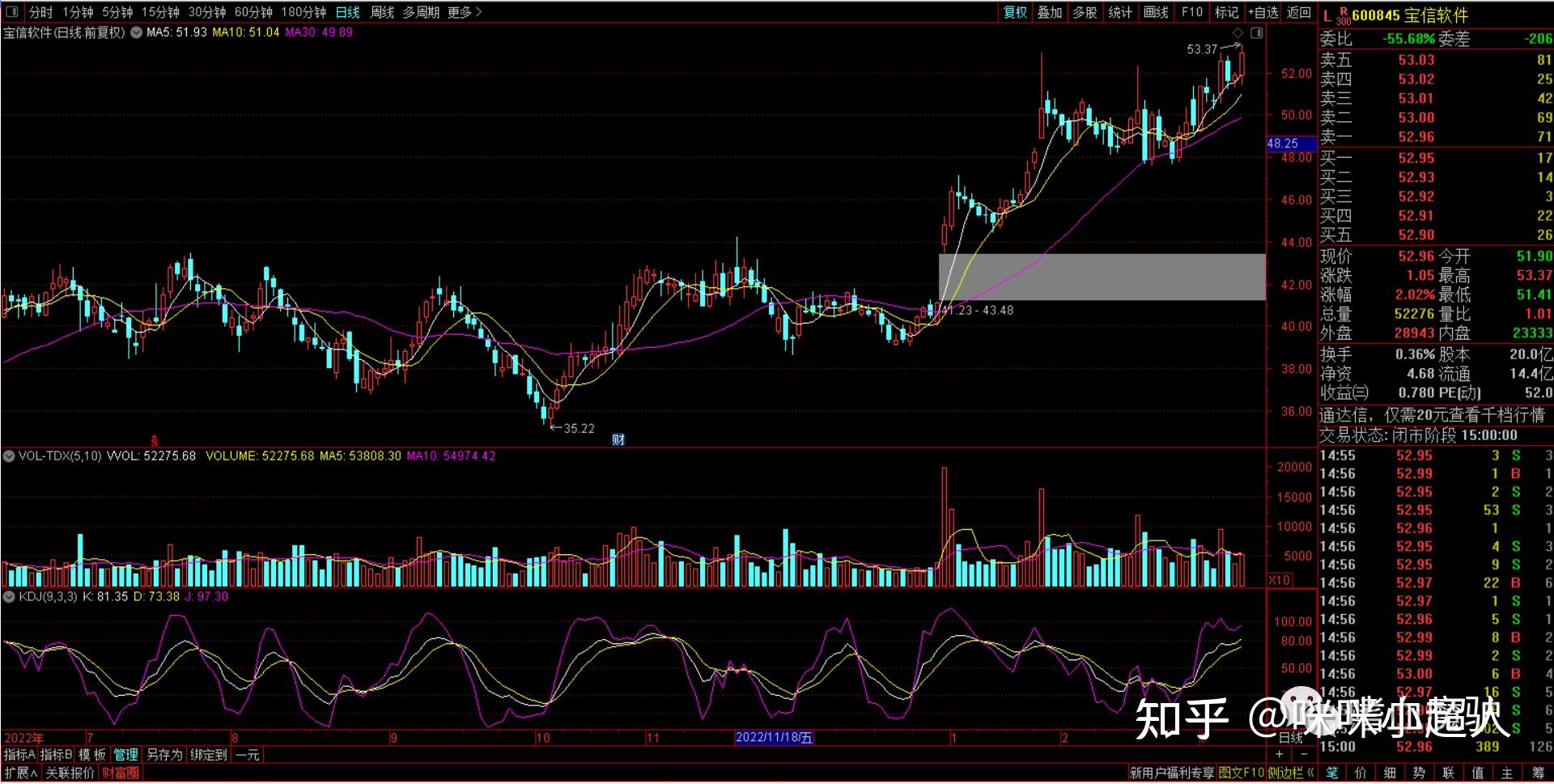Click the 2022/11/18/五 date marker

pos(774,738)
